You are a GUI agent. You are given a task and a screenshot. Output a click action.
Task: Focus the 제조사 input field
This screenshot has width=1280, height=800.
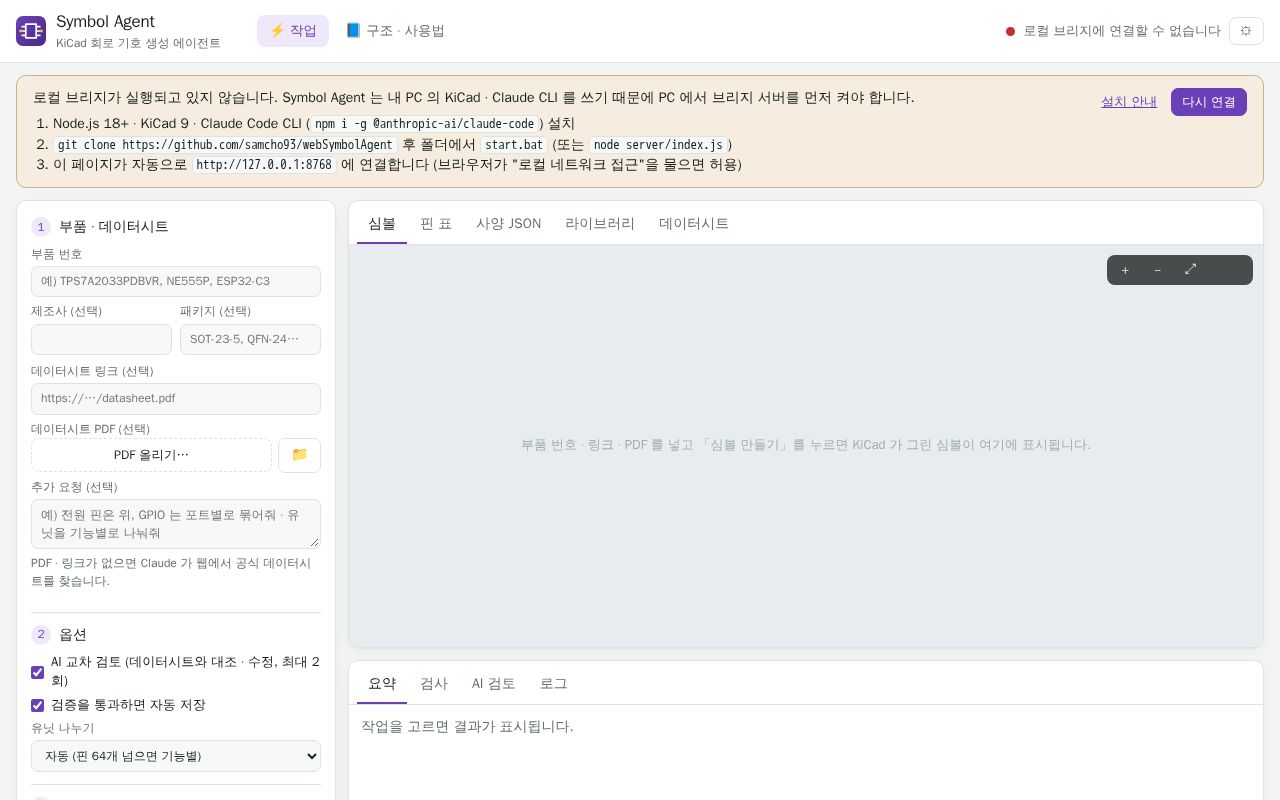pyautogui.click(x=101, y=339)
